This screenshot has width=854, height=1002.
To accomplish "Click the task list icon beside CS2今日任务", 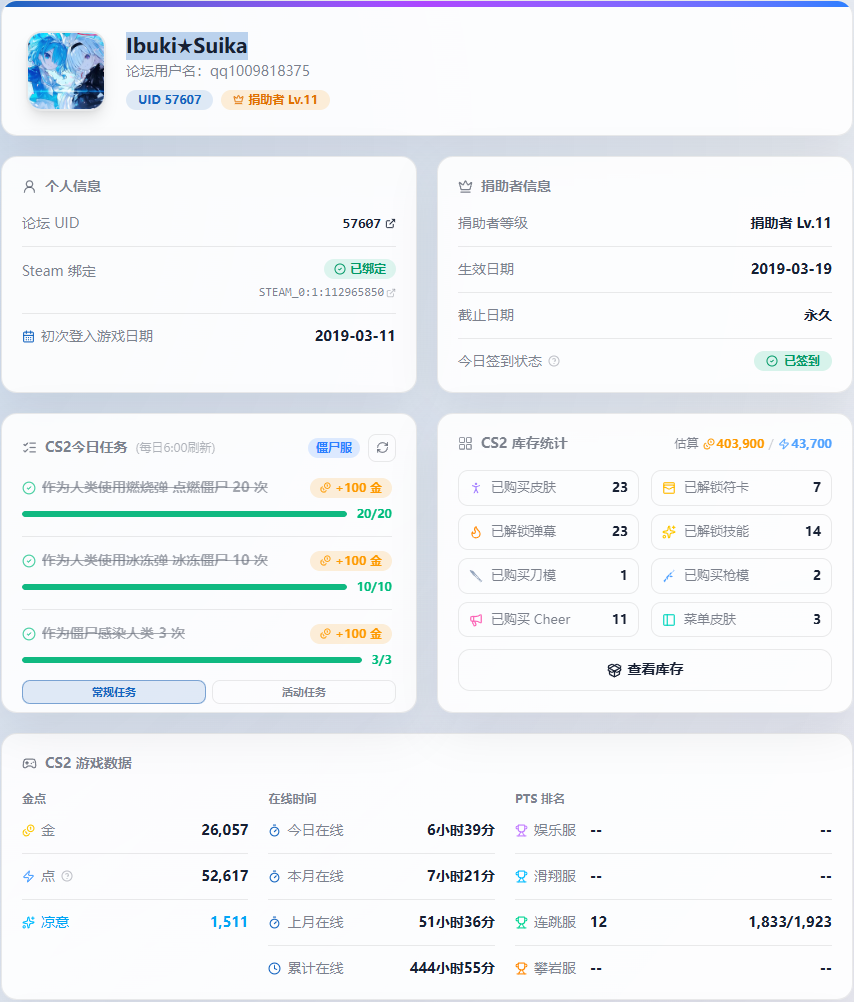I will pyautogui.click(x=29, y=447).
